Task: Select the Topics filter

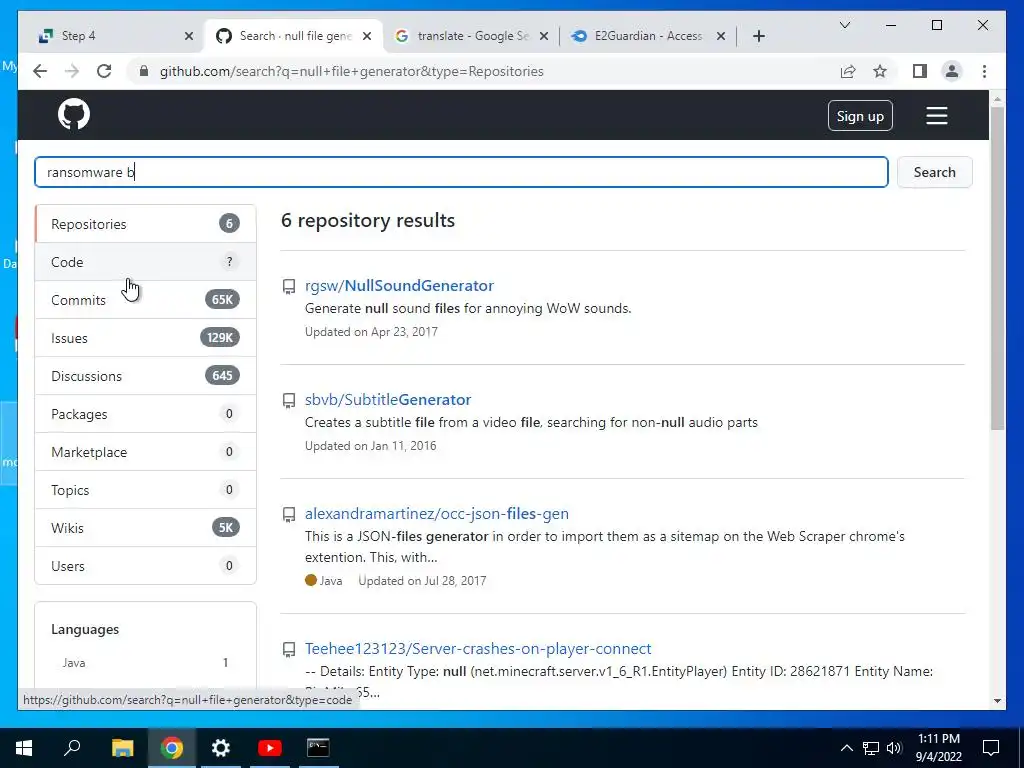Action: point(145,490)
